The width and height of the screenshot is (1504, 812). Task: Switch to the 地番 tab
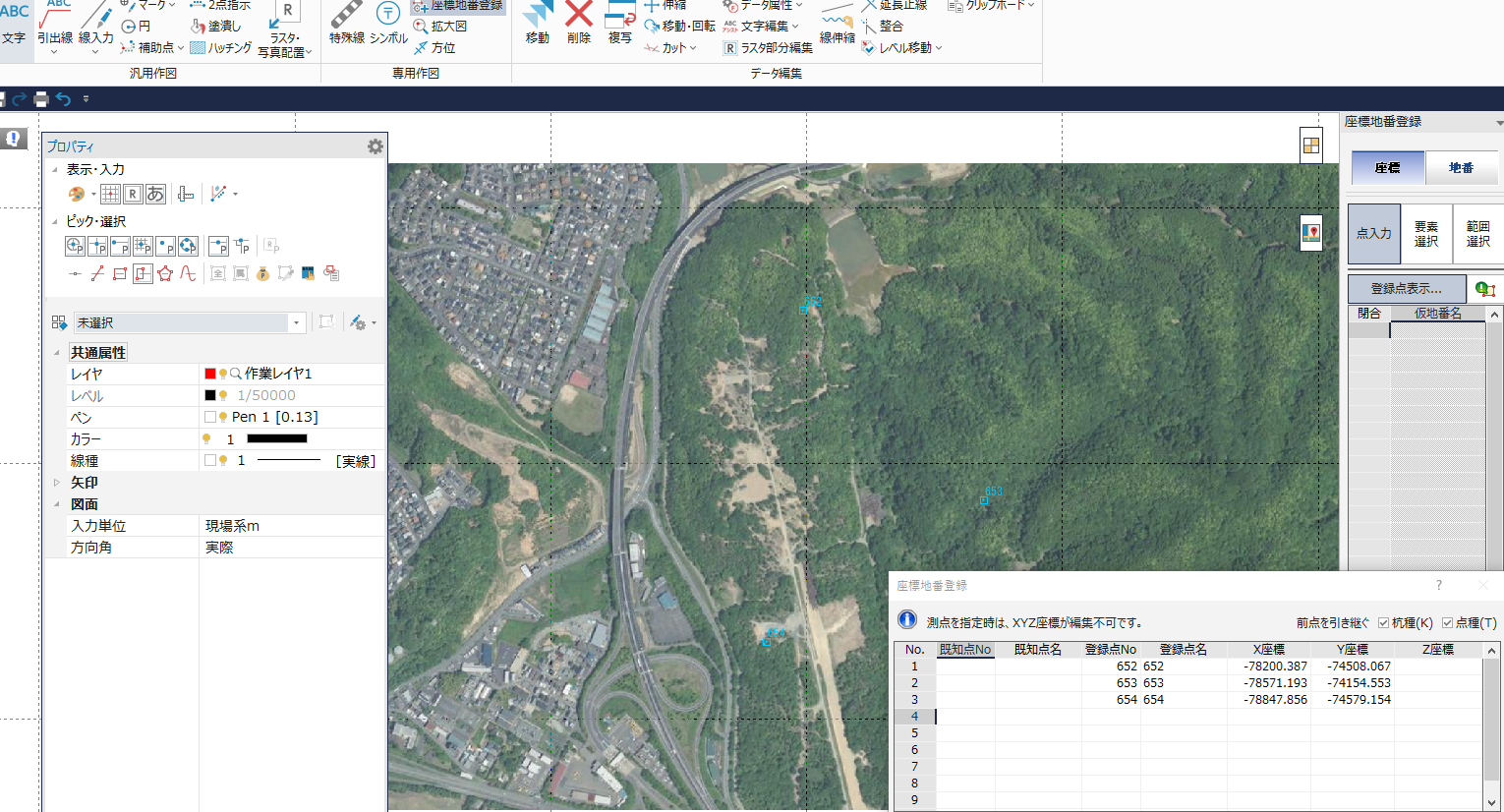pos(1461,168)
